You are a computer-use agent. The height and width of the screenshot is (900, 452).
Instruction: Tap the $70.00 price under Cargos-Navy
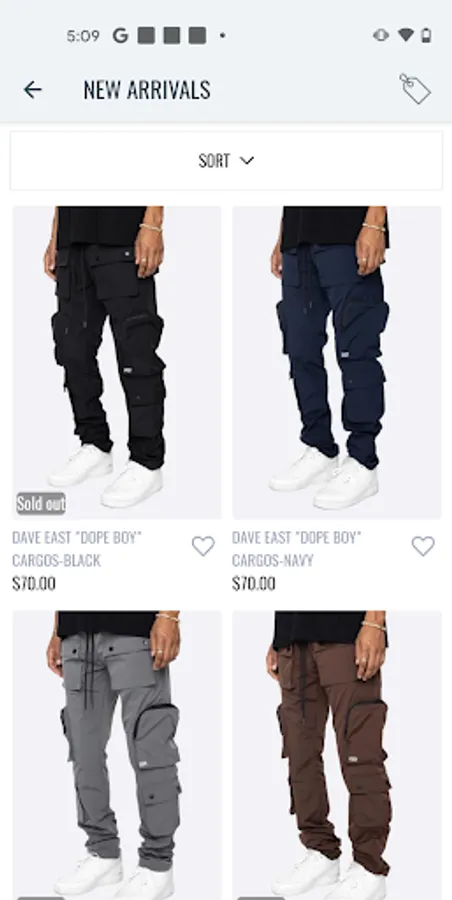click(x=254, y=584)
